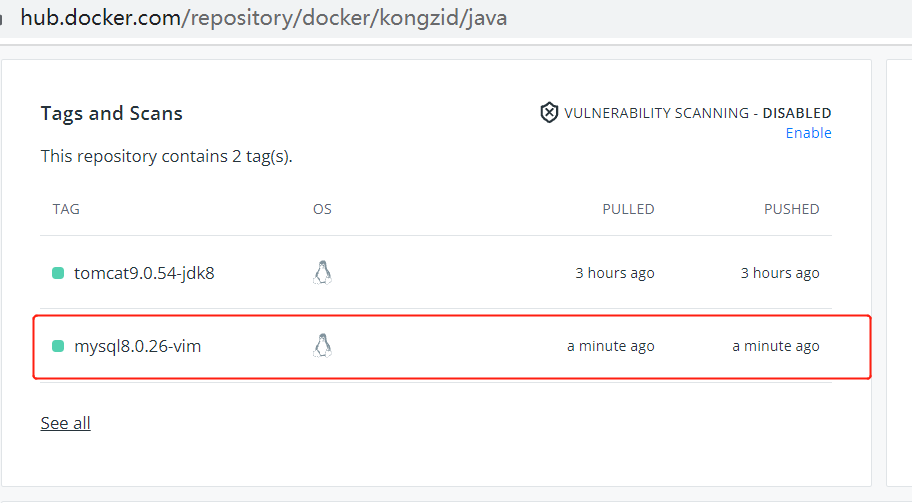The width and height of the screenshot is (912, 503).
Task: Click pulled time for mysql8.0.26-vim row
Action: tap(610, 346)
